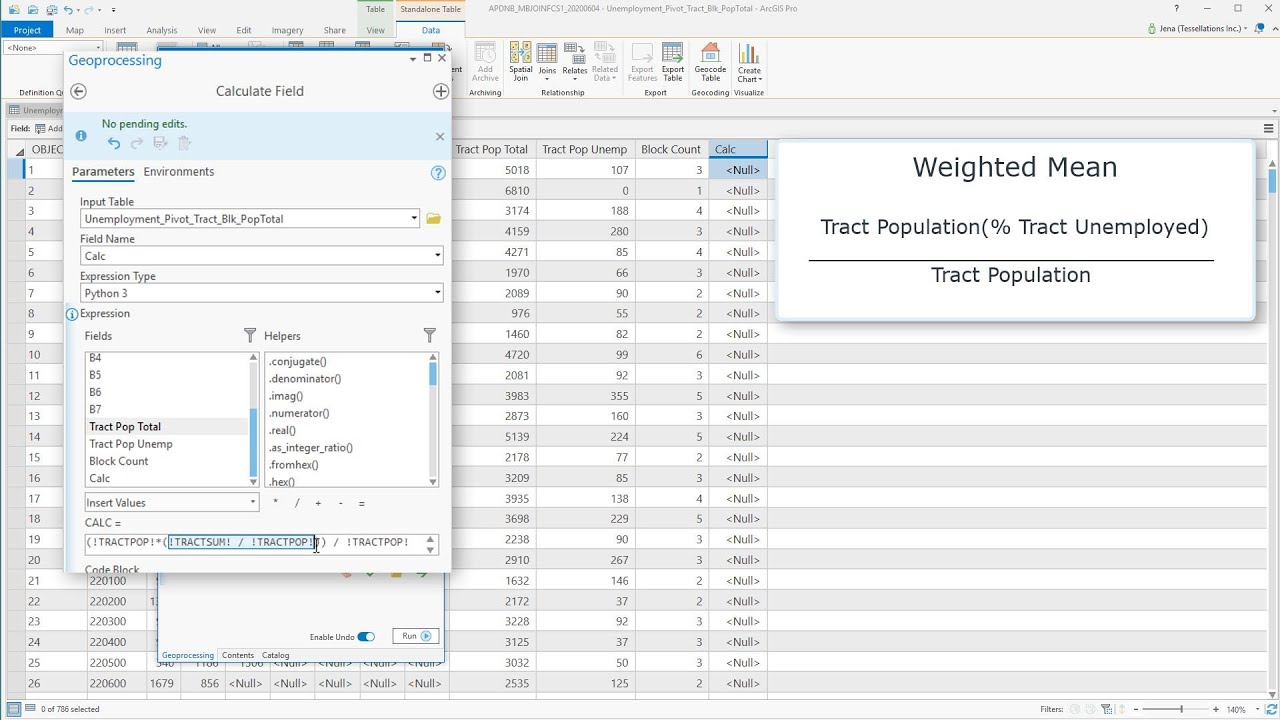Select .numerator() in Helpers list

click(299, 413)
